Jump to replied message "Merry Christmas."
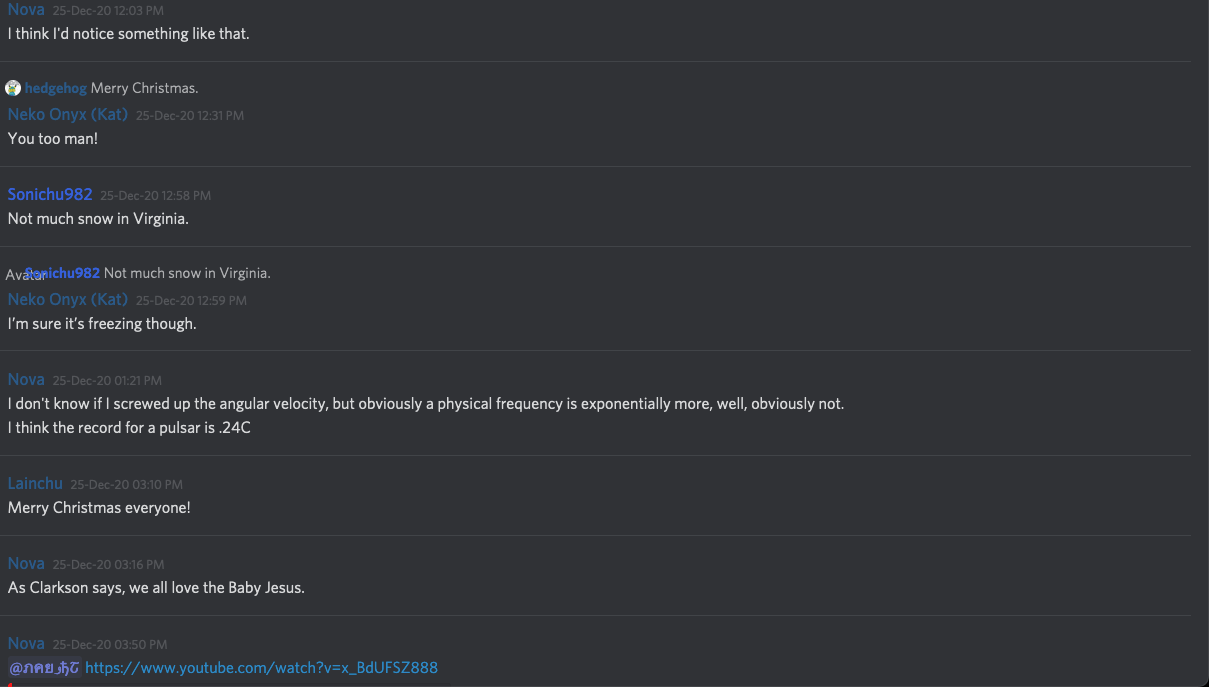Viewport: 1209px width, 687px height. coord(144,88)
